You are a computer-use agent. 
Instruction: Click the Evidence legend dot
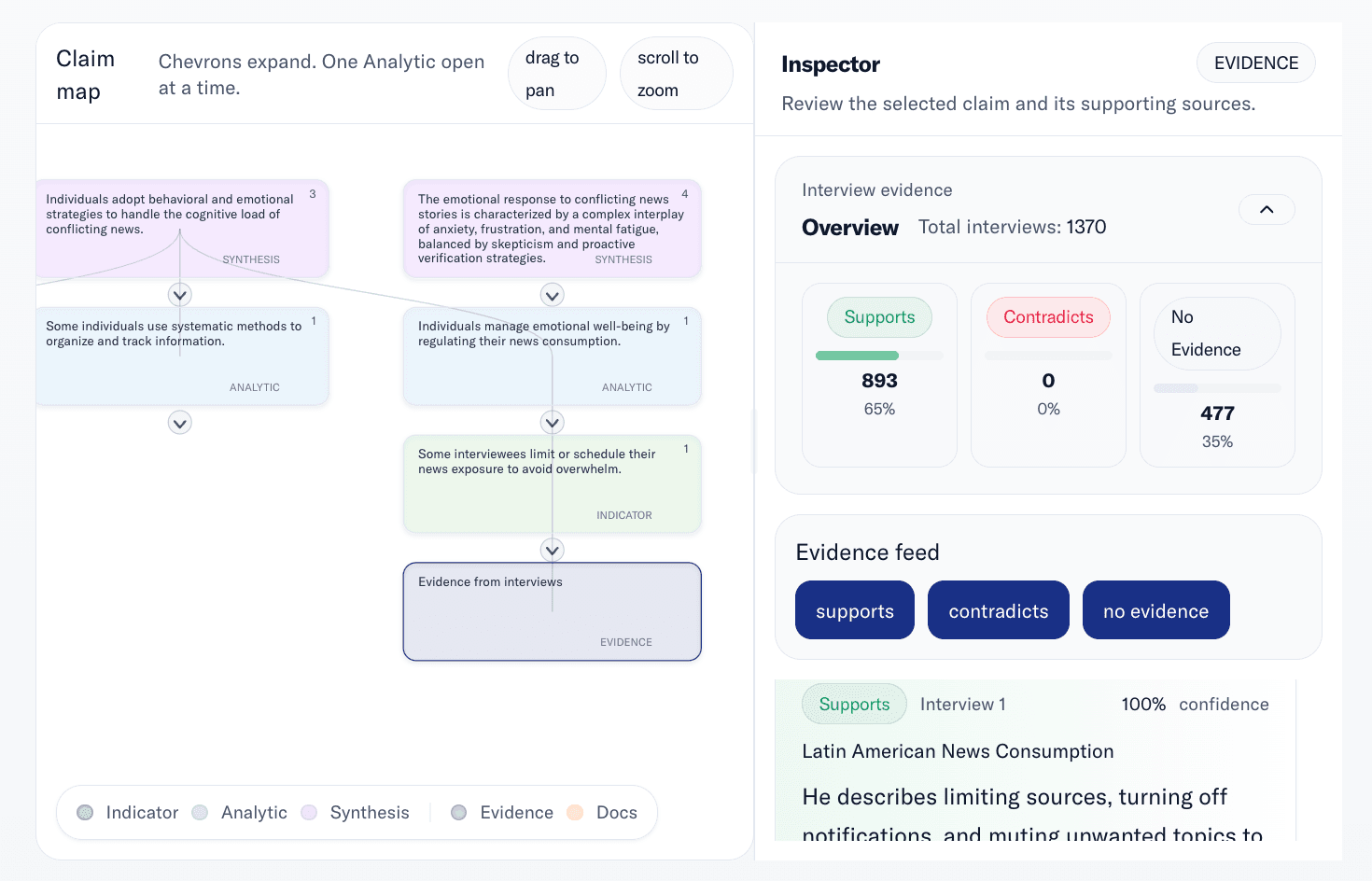[x=458, y=813]
